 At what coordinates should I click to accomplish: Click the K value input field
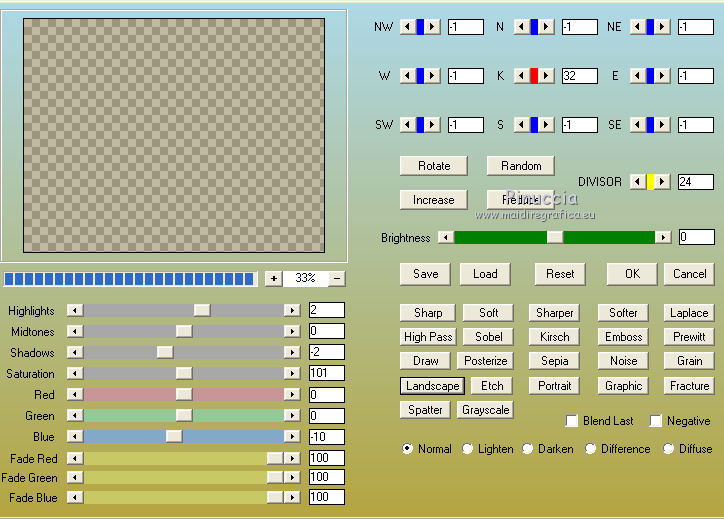579,76
